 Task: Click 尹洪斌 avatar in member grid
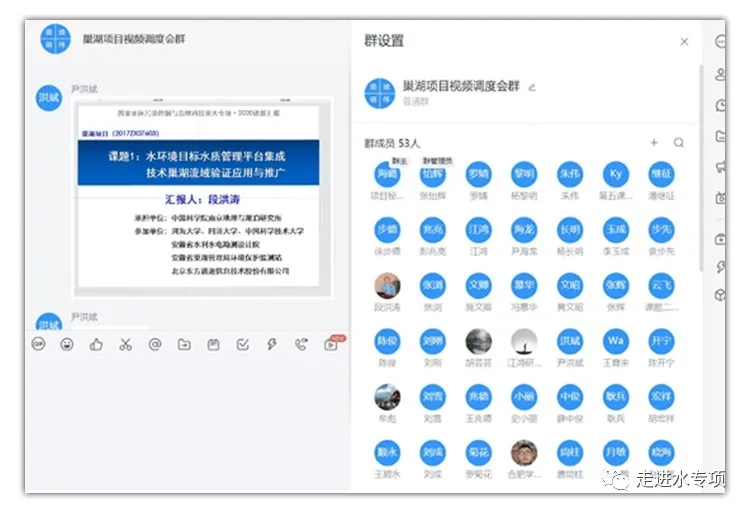(x=569, y=342)
